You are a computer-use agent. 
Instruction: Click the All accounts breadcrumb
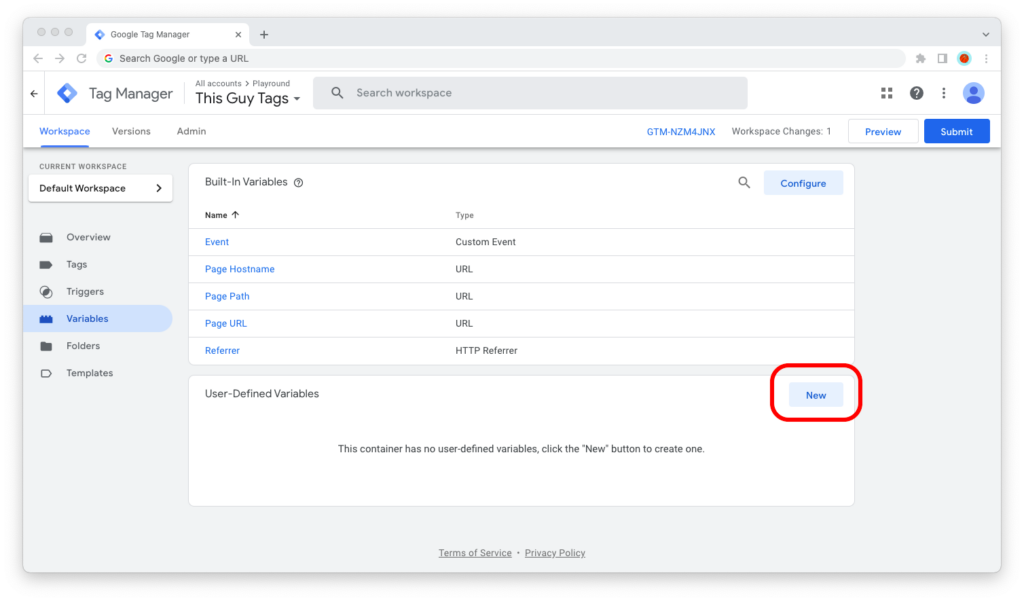pyautogui.click(x=218, y=84)
